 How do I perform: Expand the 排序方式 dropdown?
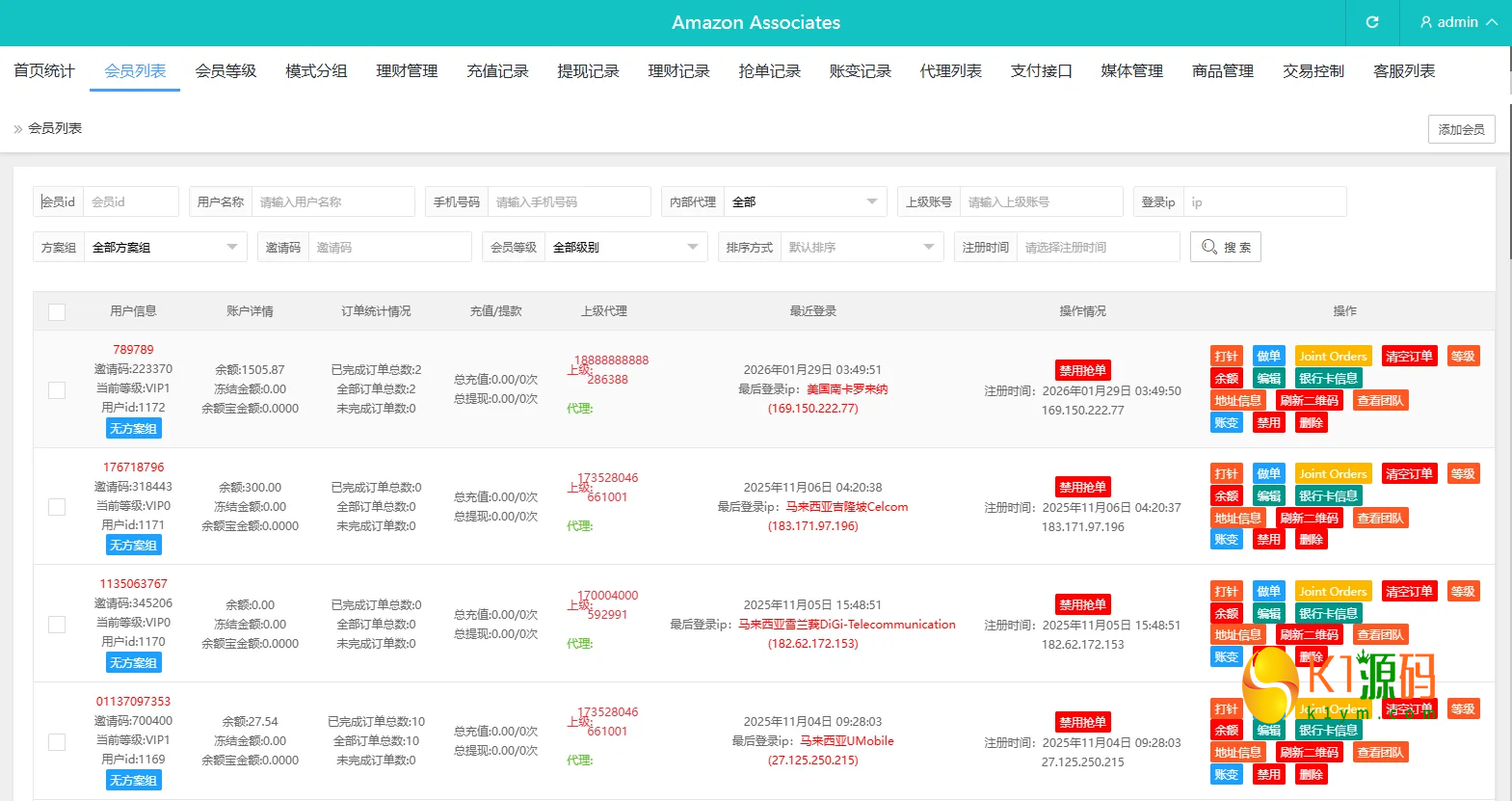pos(862,247)
